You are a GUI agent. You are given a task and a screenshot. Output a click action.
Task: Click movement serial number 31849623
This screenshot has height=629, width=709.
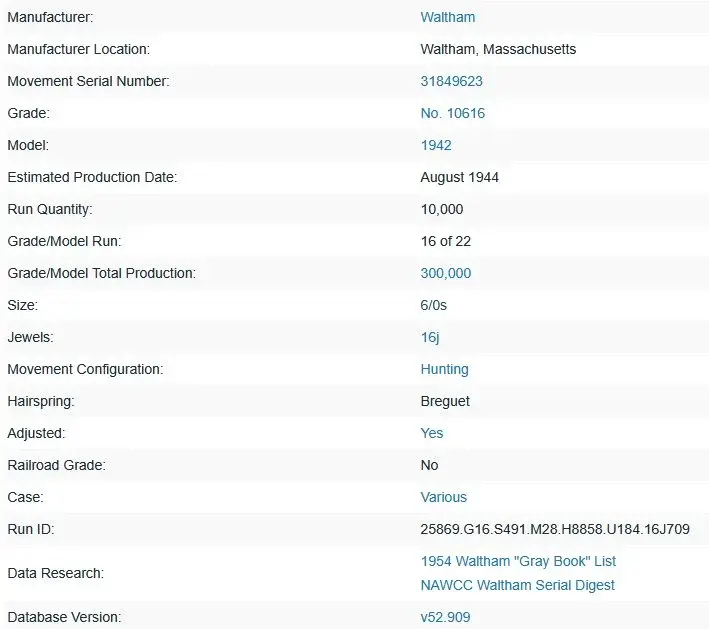[451, 81]
